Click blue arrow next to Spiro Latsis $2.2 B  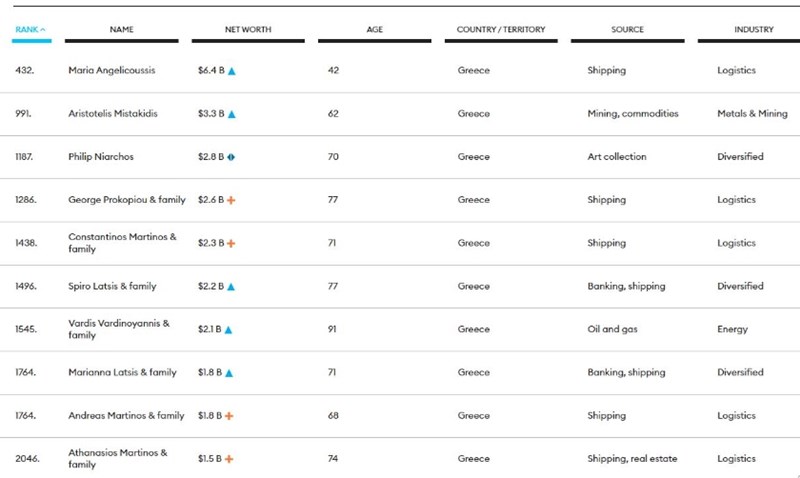point(231,286)
